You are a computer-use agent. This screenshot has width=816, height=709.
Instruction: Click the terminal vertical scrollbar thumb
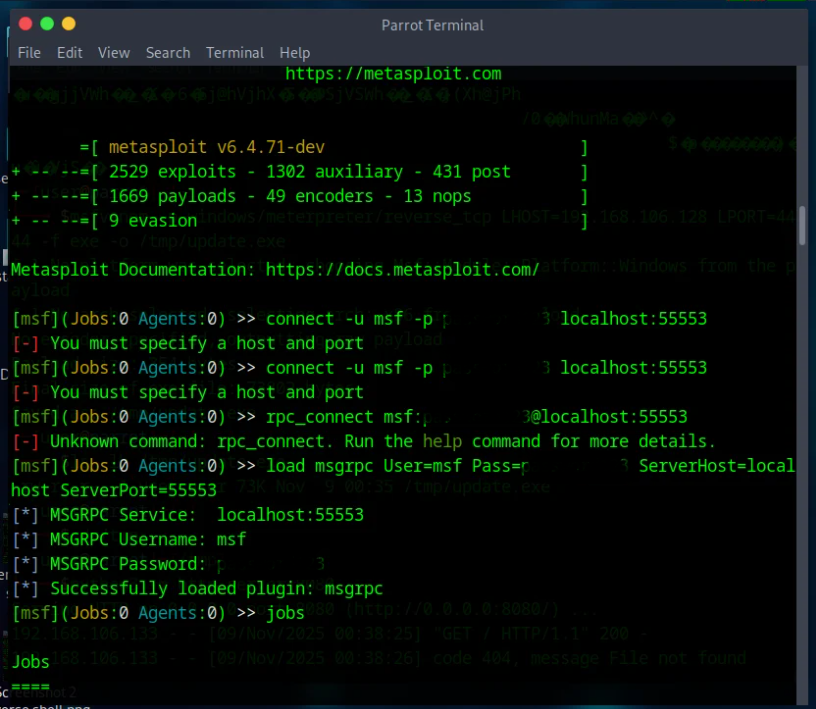802,225
